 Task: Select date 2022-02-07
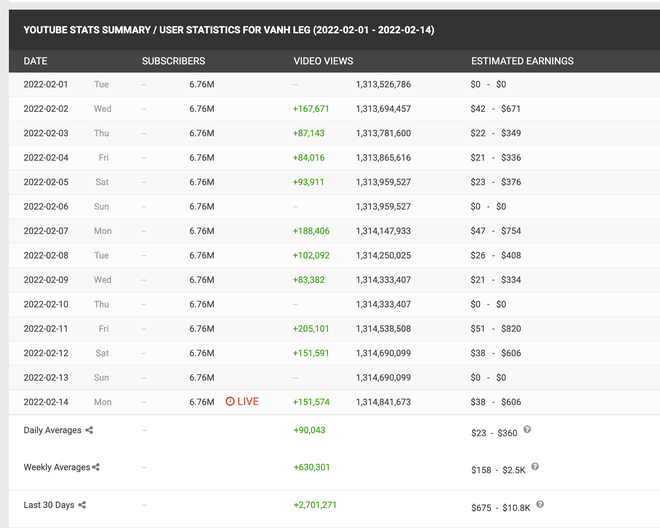tap(45, 231)
